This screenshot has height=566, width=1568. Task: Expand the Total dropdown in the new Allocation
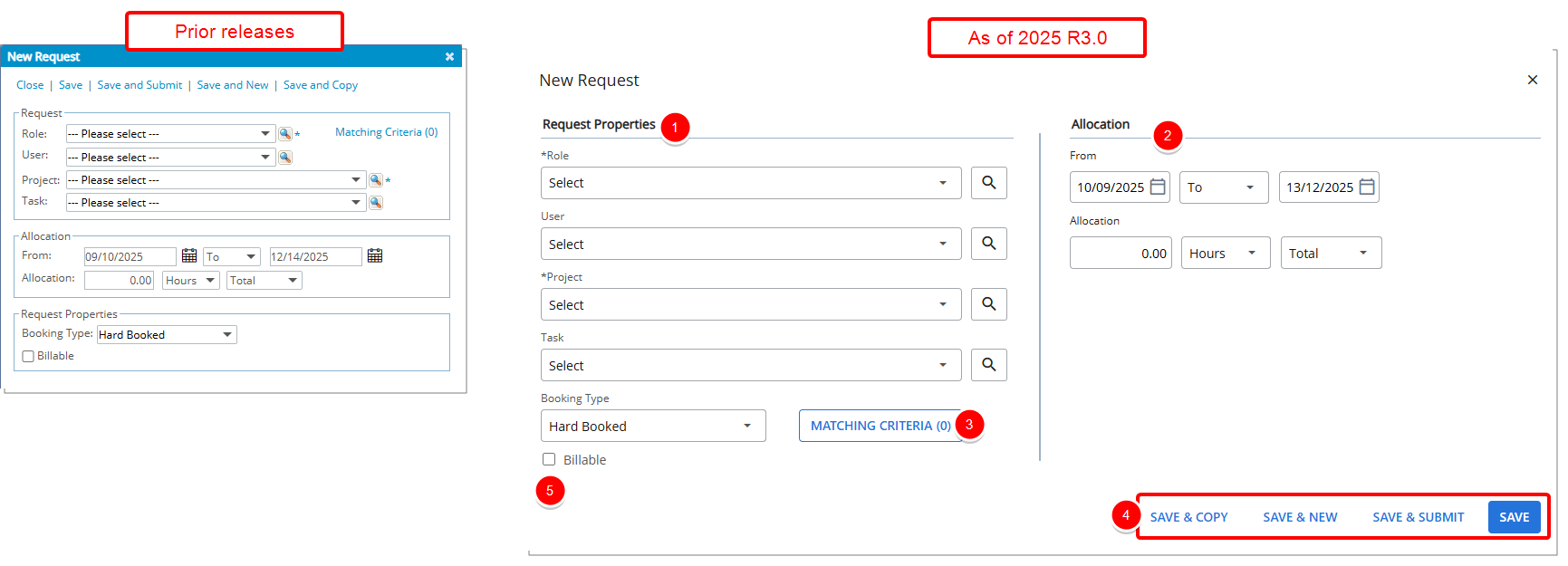pos(1330,254)
